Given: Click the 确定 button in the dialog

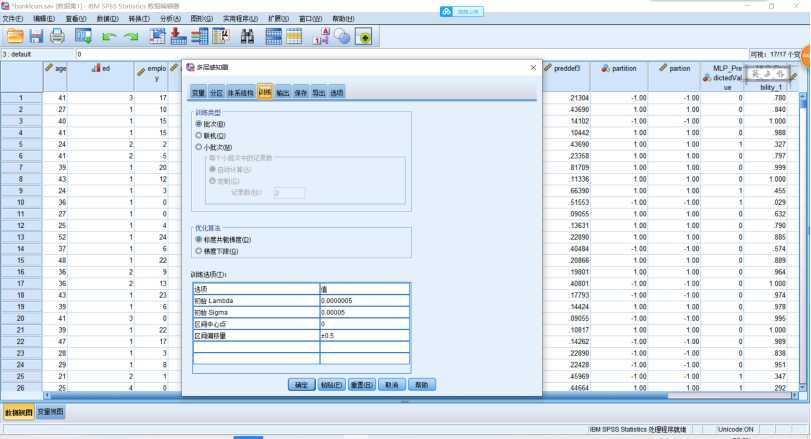Looking at the screenshot, I should click(x=302, y=385).
